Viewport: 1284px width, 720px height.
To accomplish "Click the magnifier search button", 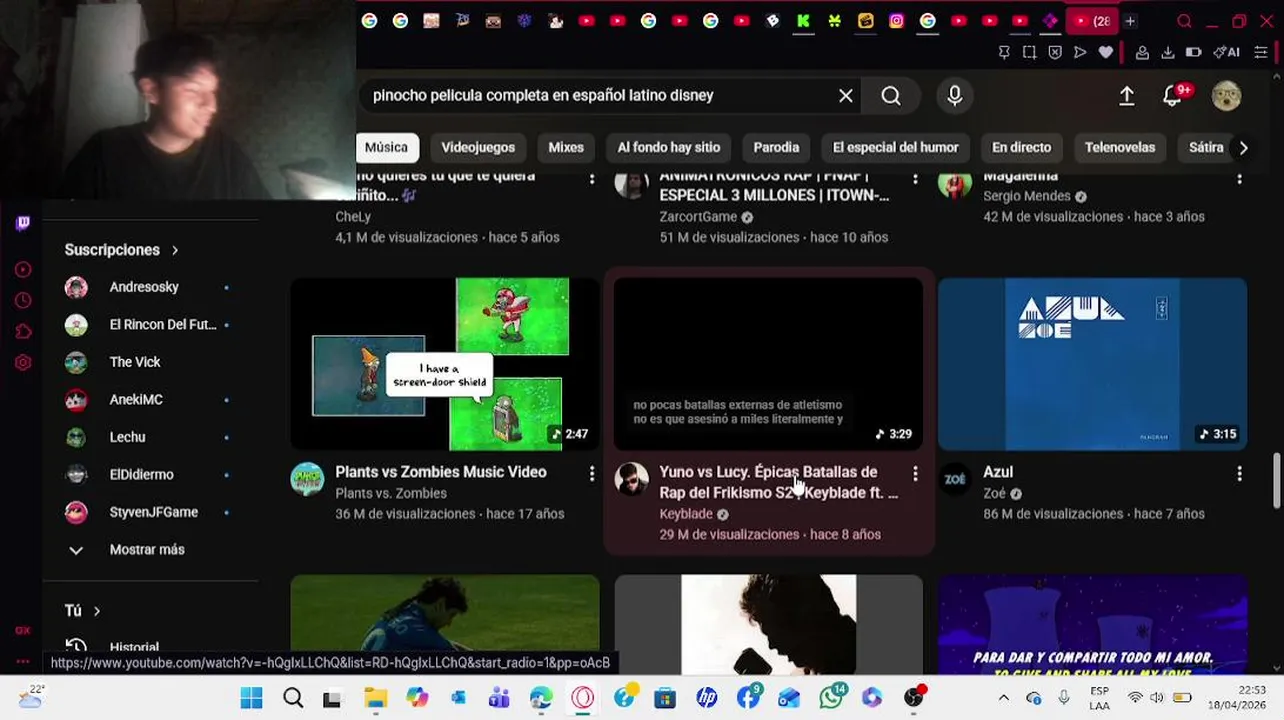I will pos(891,95).
